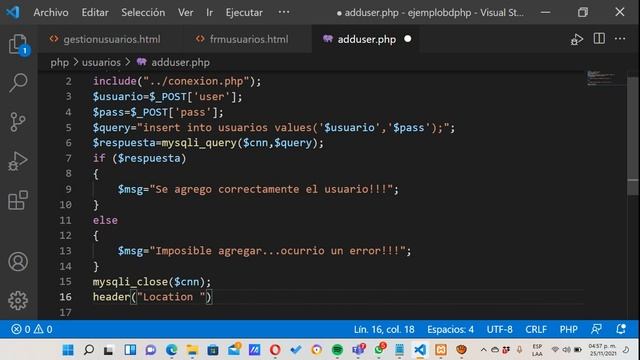Open Widgets from taskbar

[130, 350]
